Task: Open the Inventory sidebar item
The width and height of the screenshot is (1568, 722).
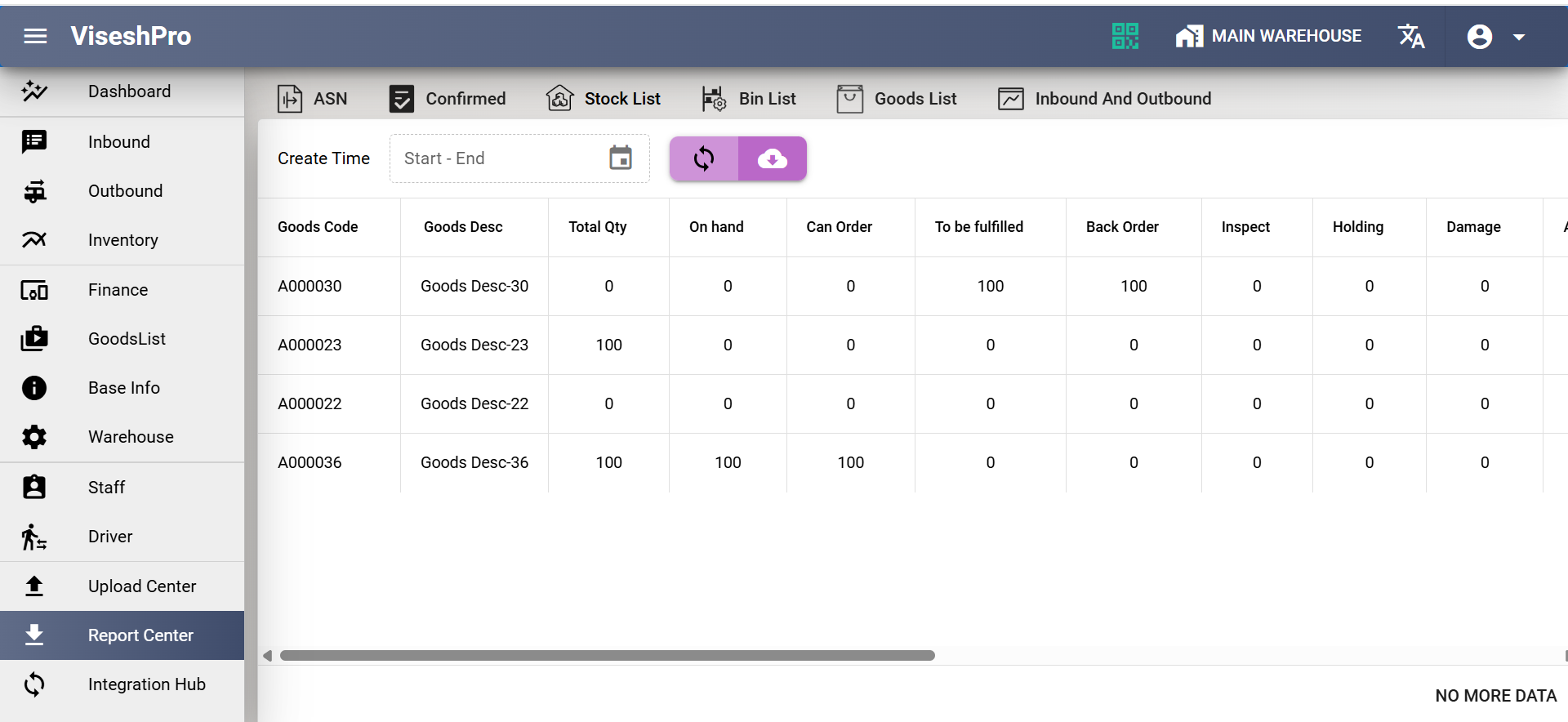Action: (x=122, y=240)
